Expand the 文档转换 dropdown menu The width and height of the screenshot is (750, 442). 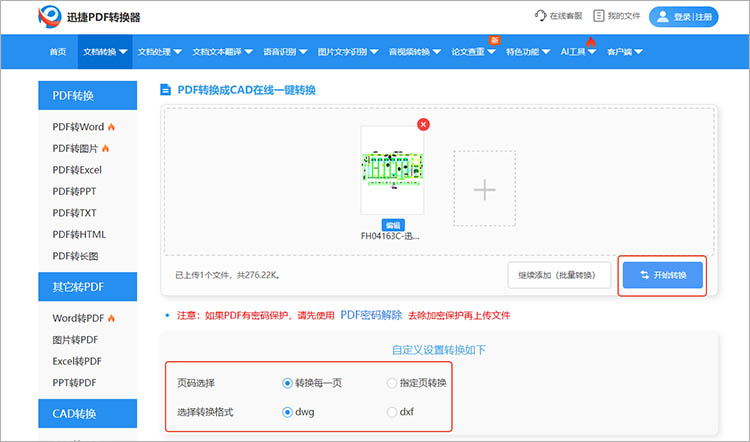[105, 52]
